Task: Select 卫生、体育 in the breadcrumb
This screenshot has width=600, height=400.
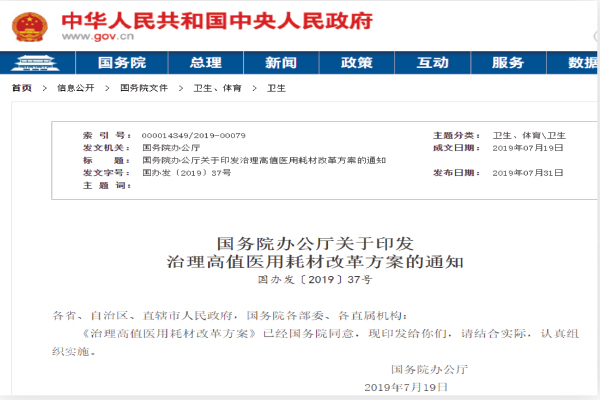Action: 217,88
